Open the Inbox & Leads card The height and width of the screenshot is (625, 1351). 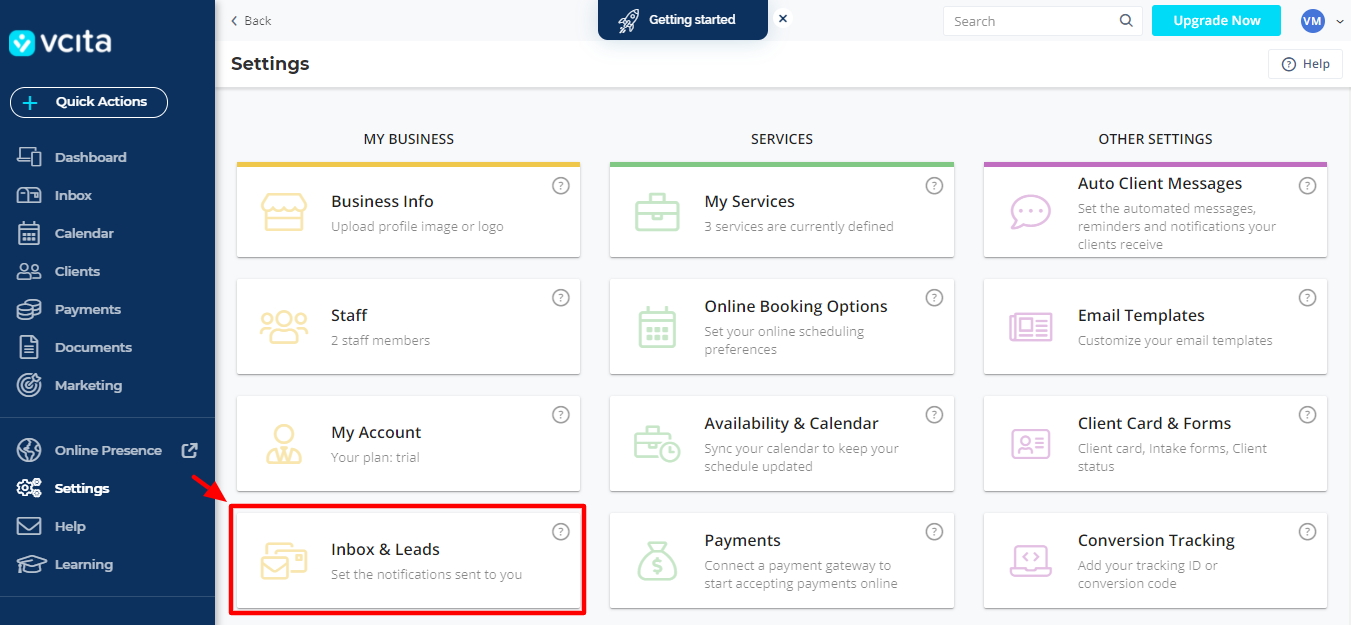coord(408,560)
